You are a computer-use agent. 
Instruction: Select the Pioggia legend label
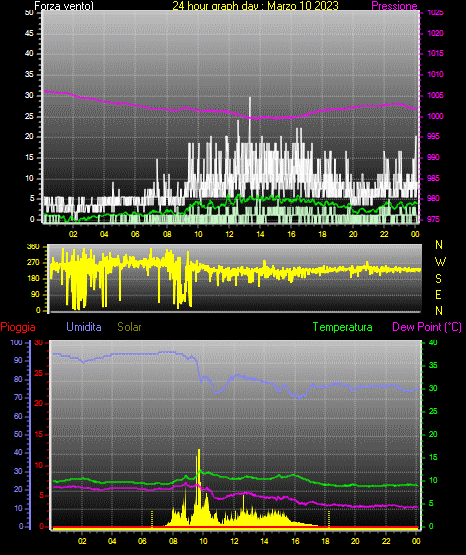click(18, 327)
